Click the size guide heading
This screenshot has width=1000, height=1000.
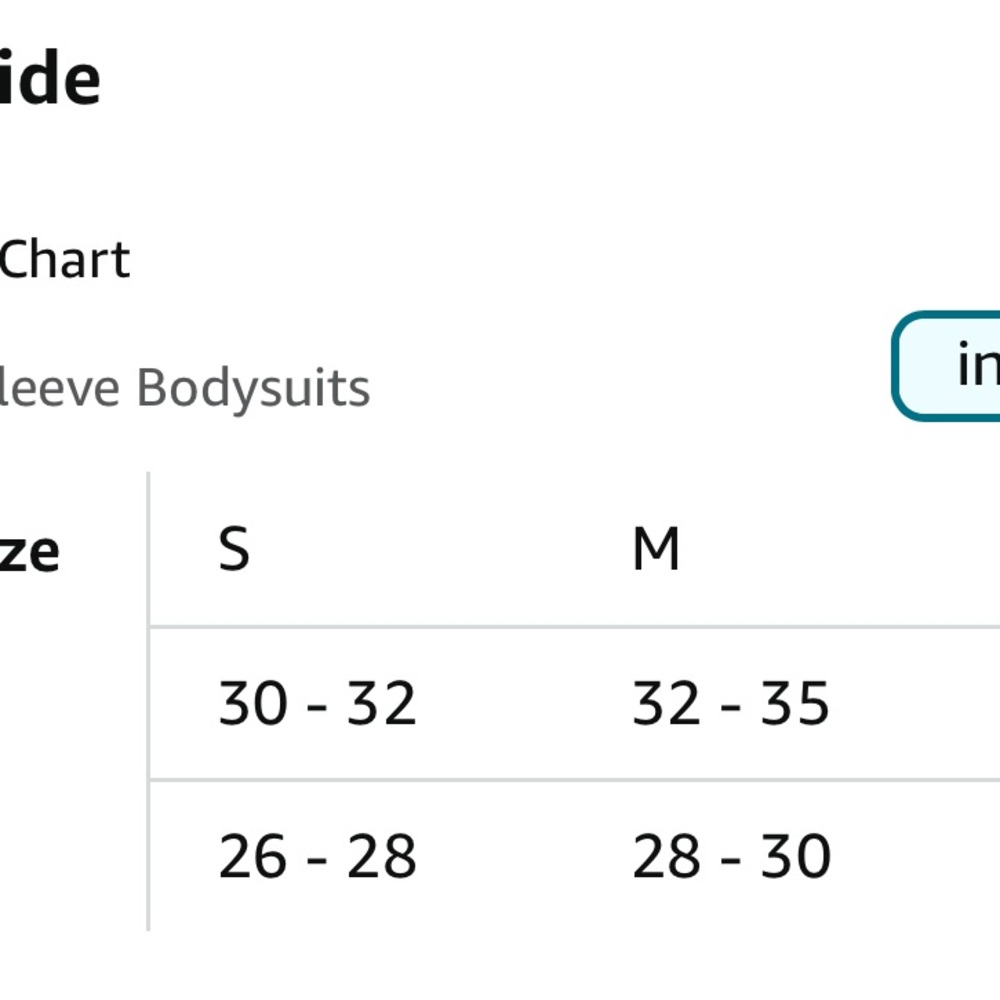tap(50, 79)
